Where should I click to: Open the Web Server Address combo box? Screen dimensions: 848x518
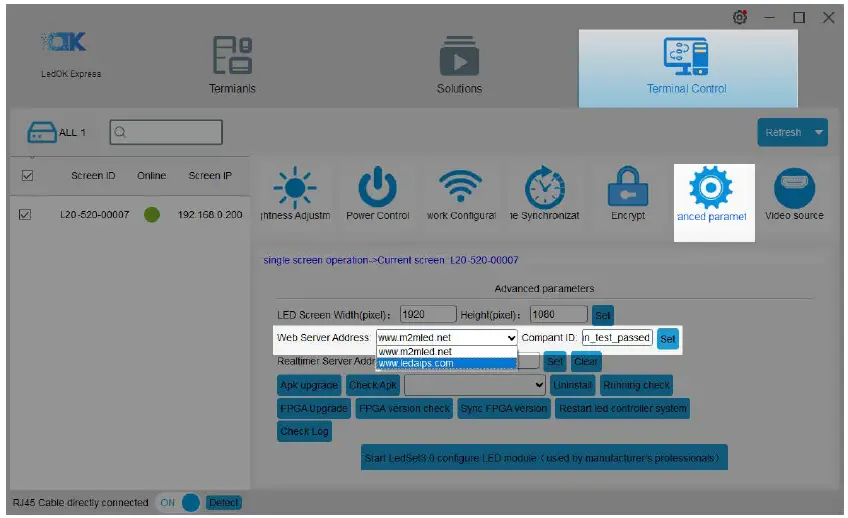pos(446,337)
